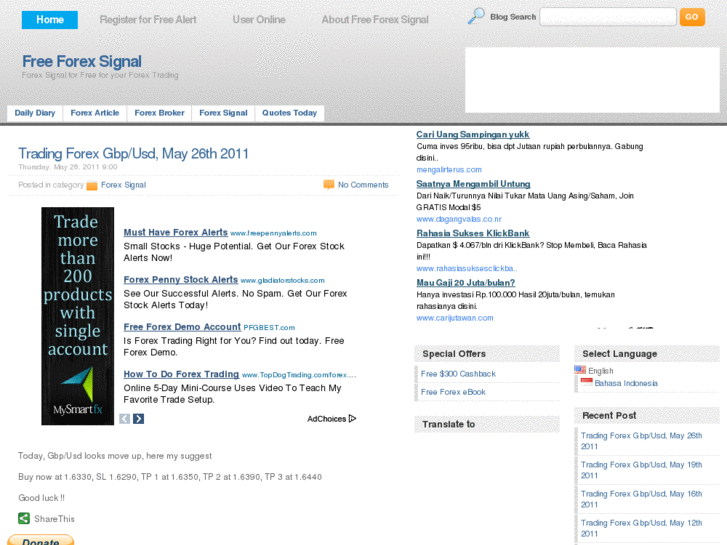This screenshot has height=545, width=727.
Task: Click the MySmartfx banner advertisement
Action: coord(78,316)
